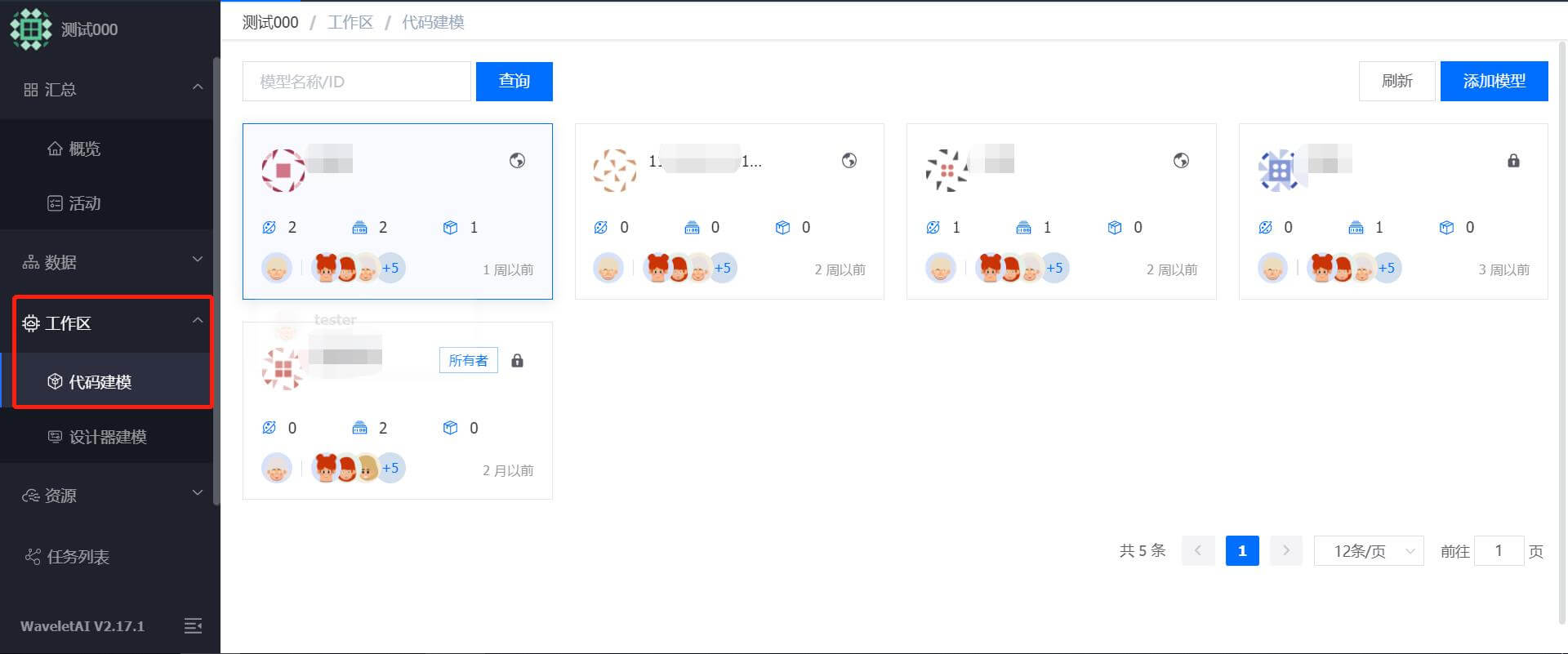The image size is (1568, 654).
Task: Click the lock icon on fourth model card
Action: [1513, 161]
